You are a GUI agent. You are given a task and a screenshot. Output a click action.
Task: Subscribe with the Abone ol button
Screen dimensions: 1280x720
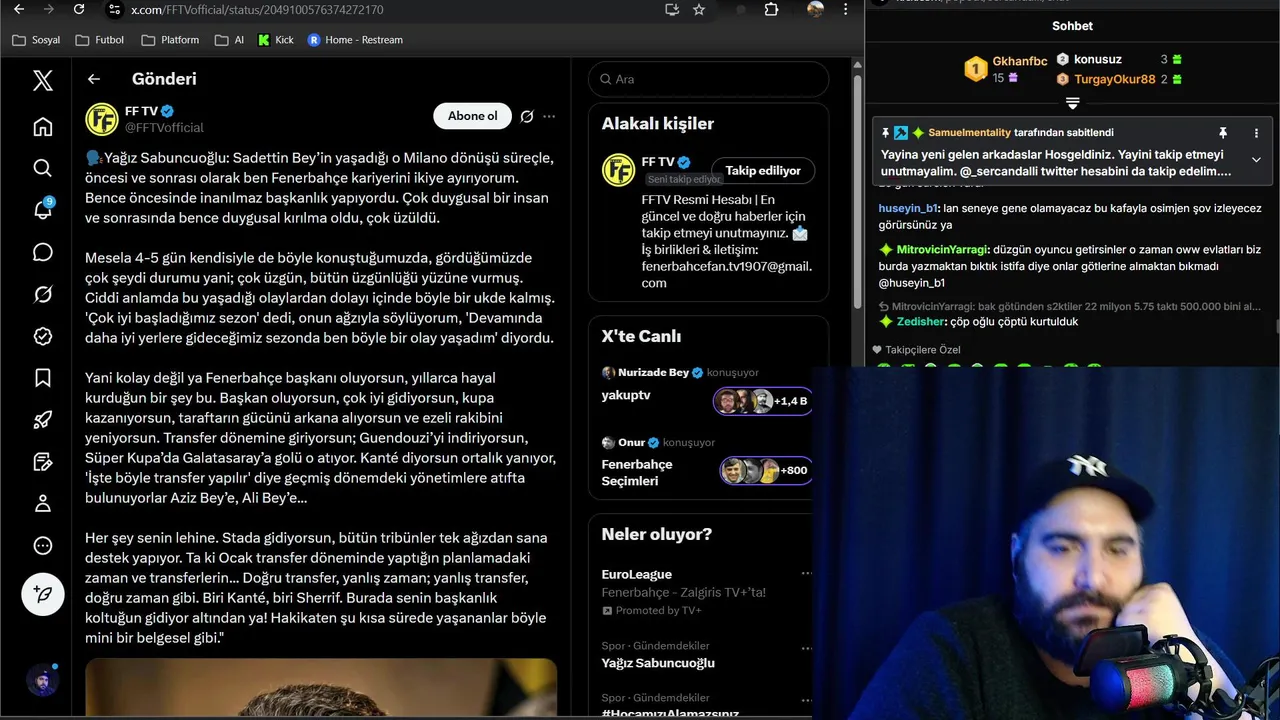472,116
